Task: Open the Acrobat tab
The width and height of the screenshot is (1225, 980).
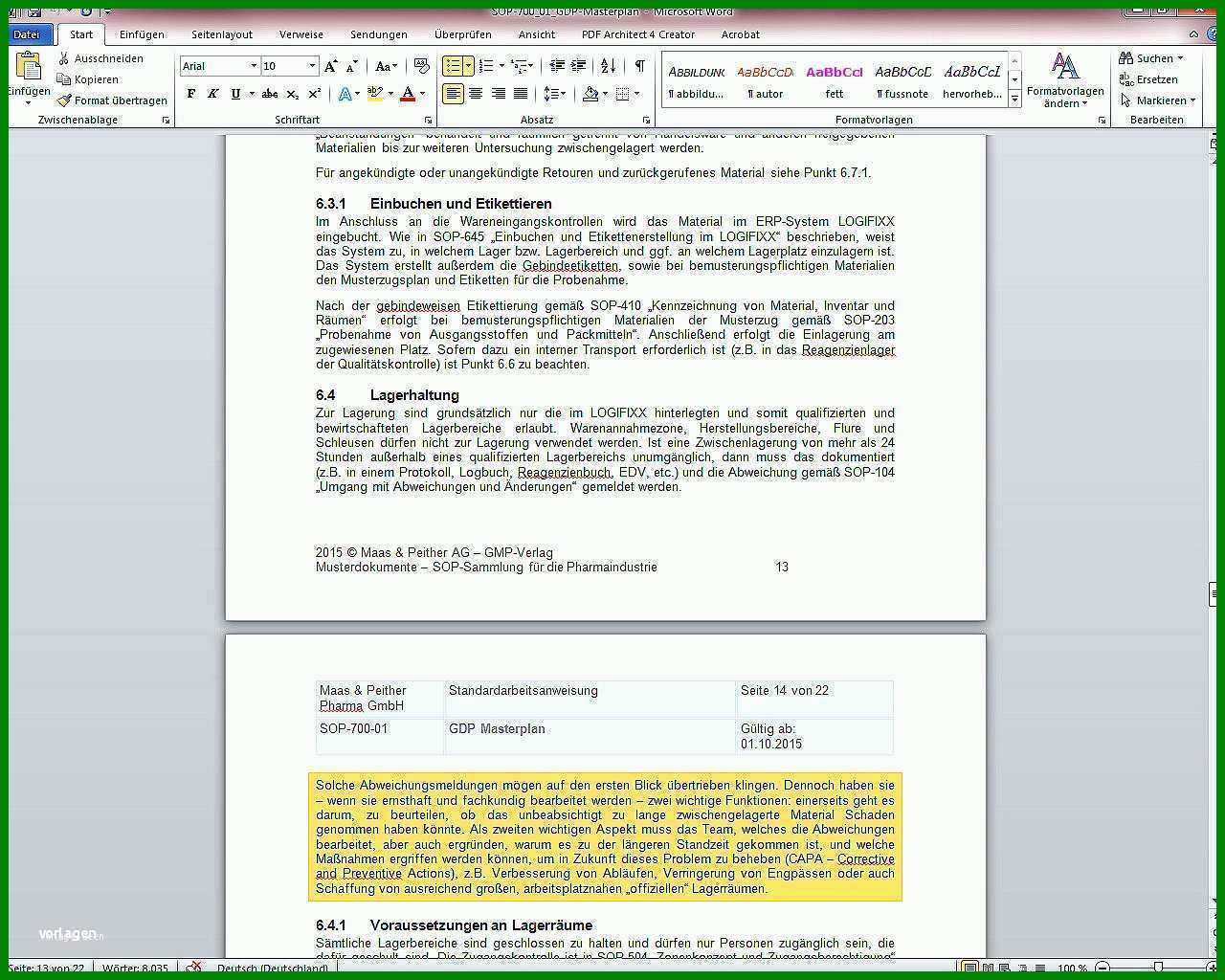Action: click(x=741, y=34)
